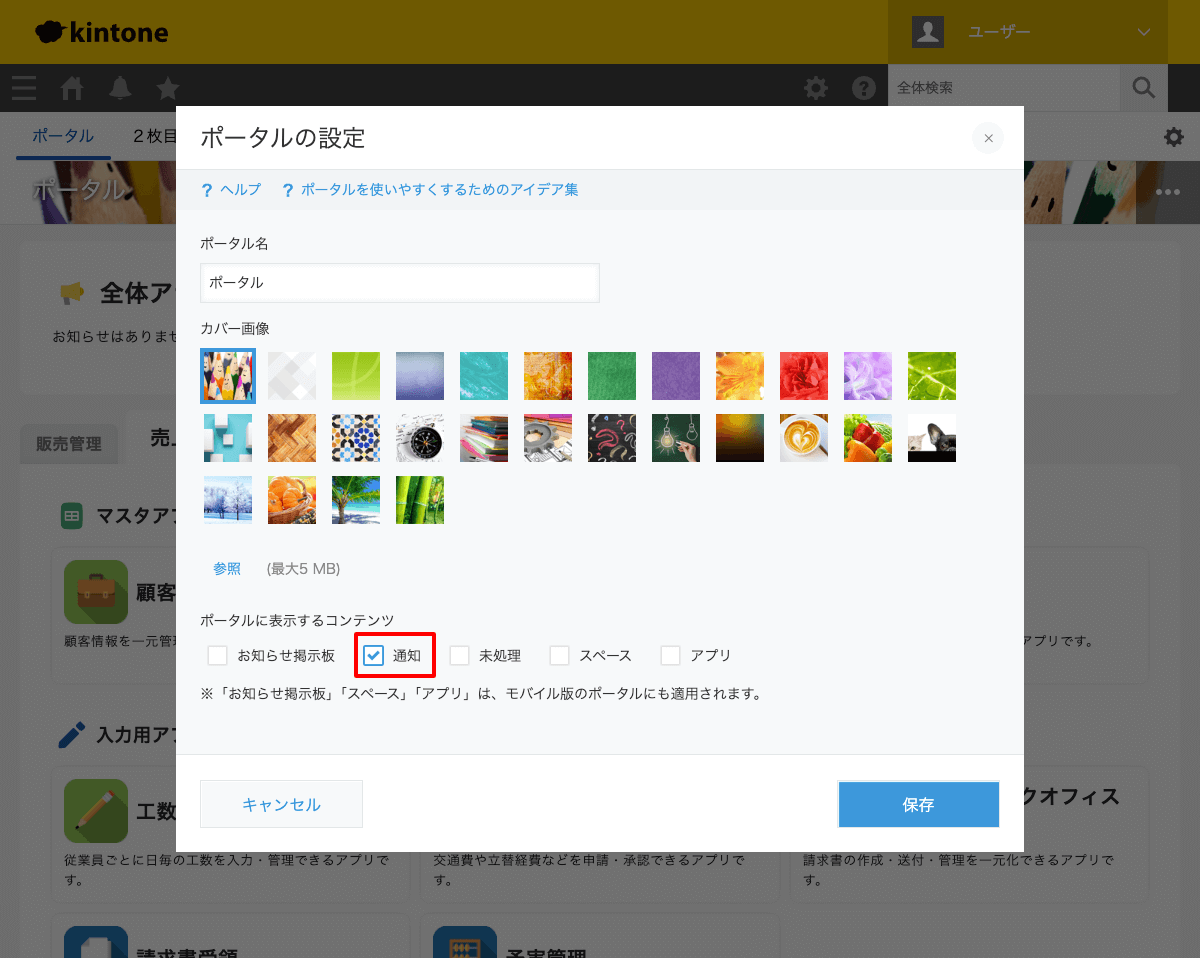Click the help question-mark icon
1200x958 pixels.
(863, 88)
